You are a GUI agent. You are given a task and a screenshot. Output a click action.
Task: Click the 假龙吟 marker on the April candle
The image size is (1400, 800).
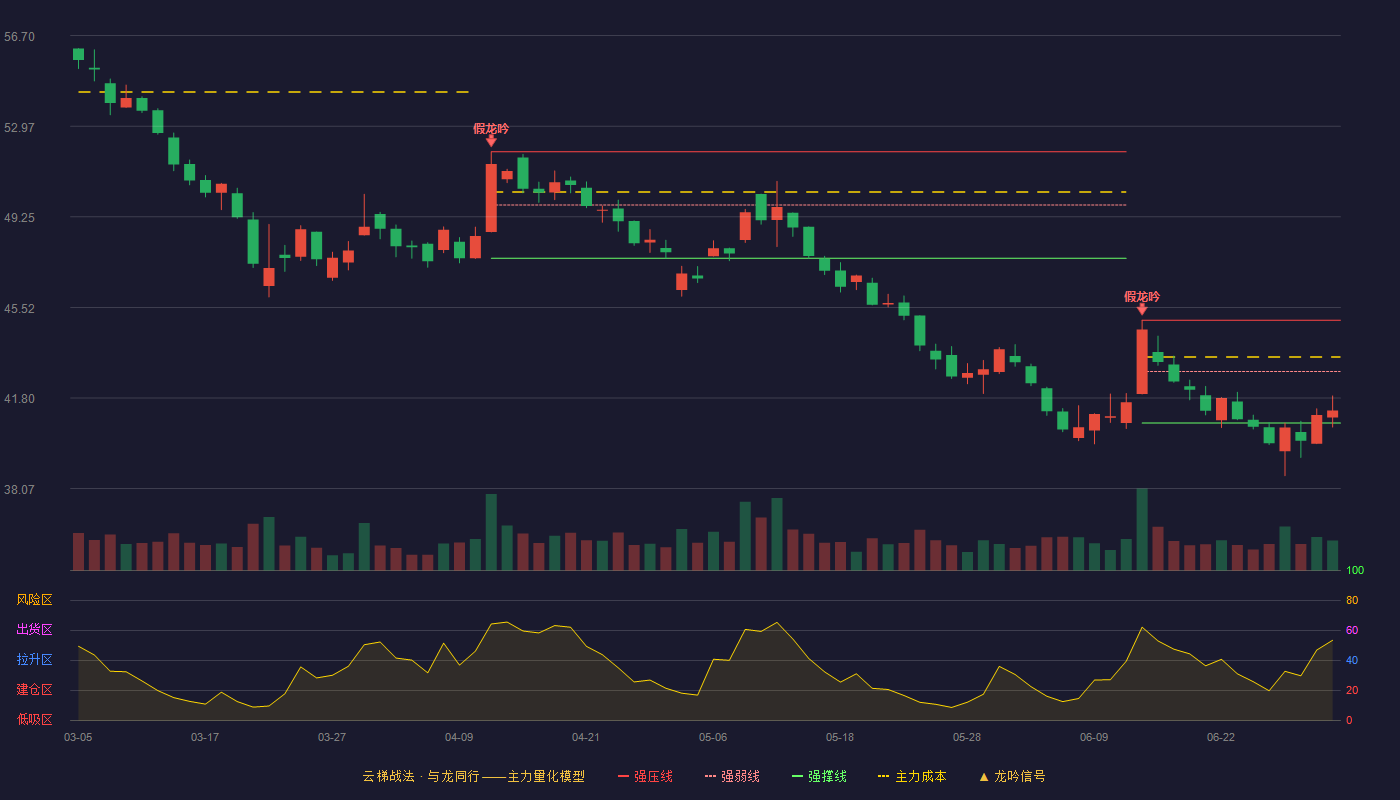click(x=491, y=128)
